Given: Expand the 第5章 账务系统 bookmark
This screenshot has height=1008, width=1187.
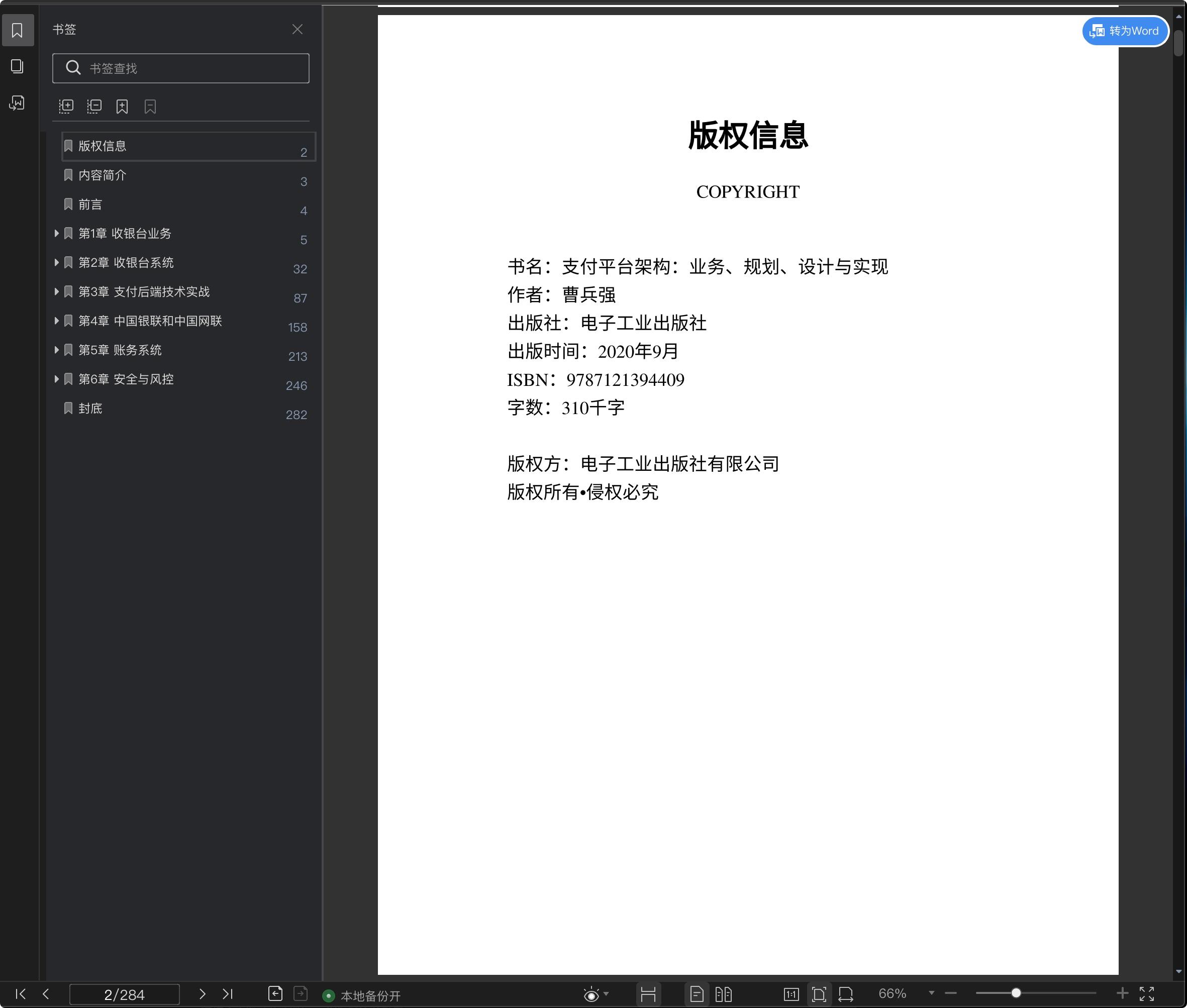Looking at the screenshot, I should [57, 350].
